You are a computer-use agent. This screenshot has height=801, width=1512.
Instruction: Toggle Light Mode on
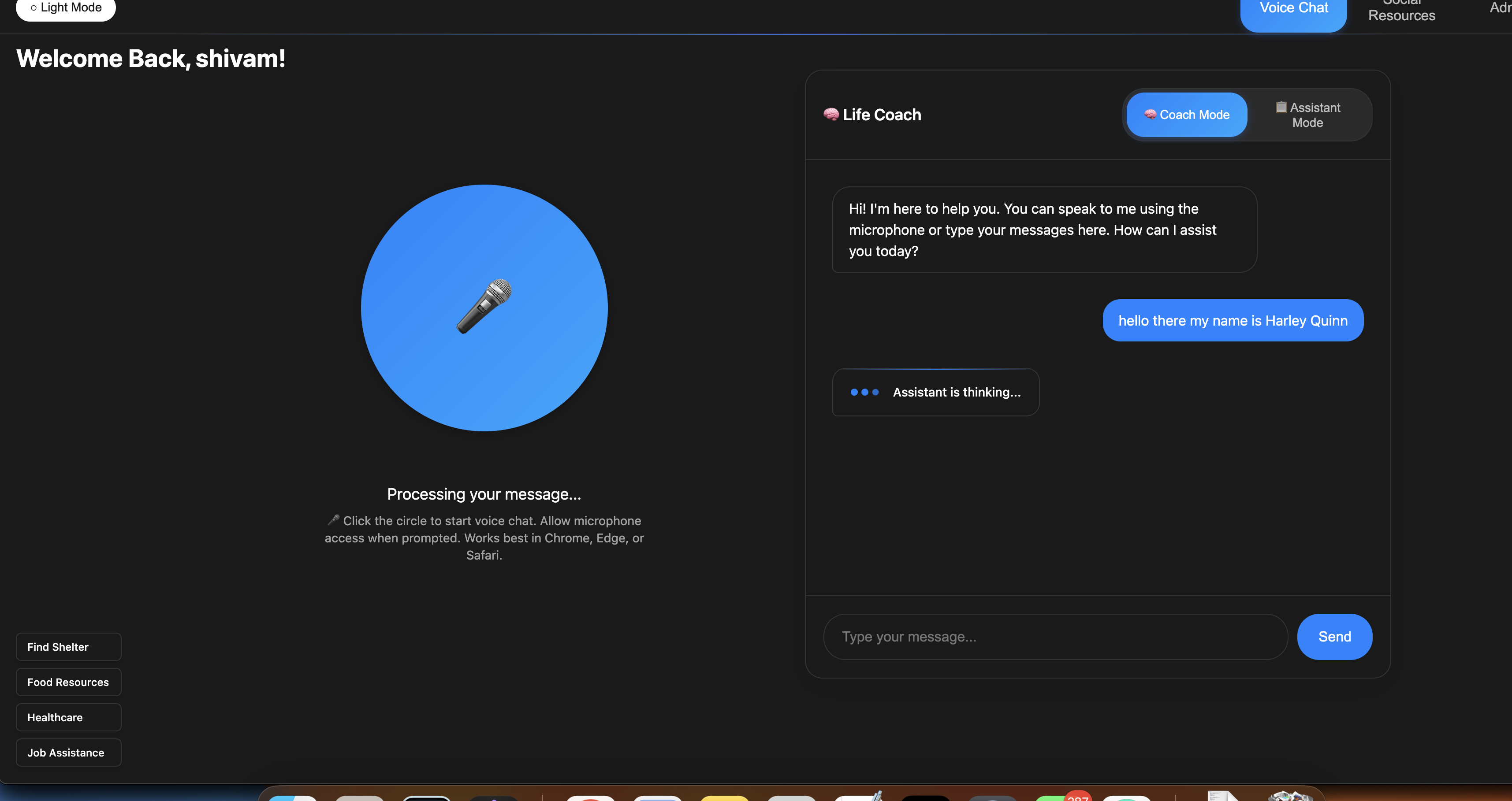coord(66,8)
